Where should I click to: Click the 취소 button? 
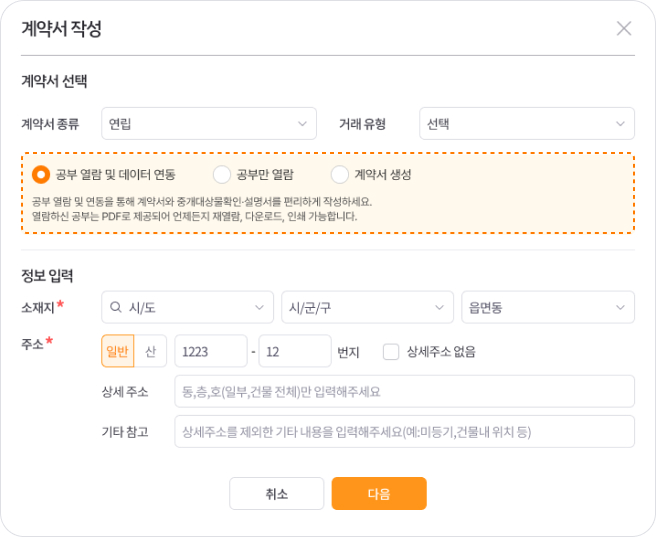[277, 494]
